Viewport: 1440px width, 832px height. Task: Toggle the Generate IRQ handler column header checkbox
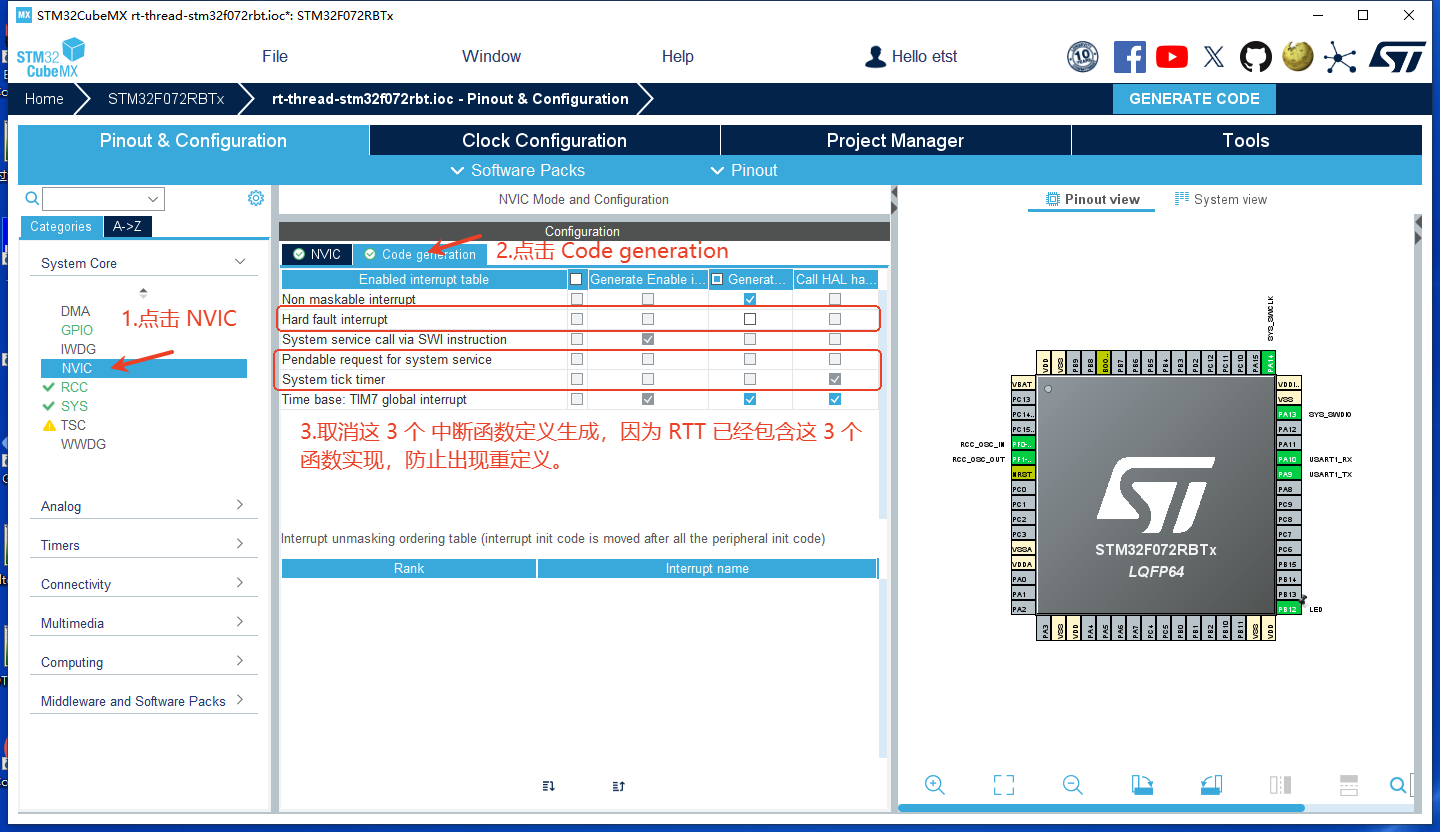717,279
